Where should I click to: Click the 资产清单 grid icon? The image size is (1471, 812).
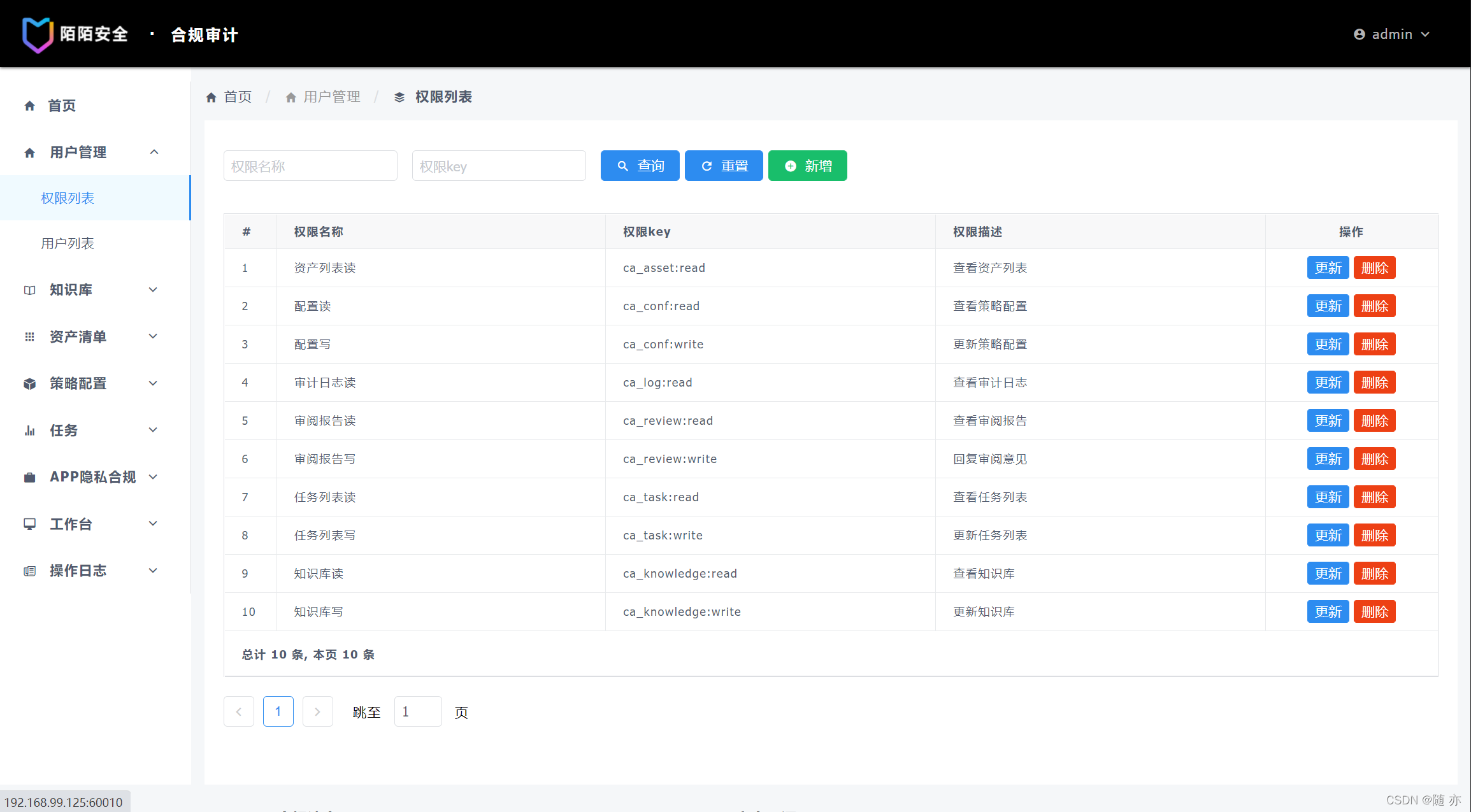29,337
